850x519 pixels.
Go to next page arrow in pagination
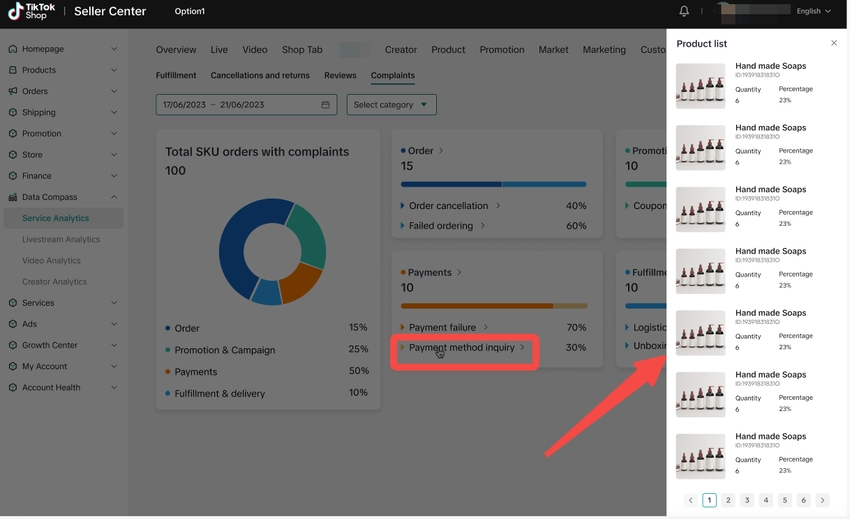822,500
